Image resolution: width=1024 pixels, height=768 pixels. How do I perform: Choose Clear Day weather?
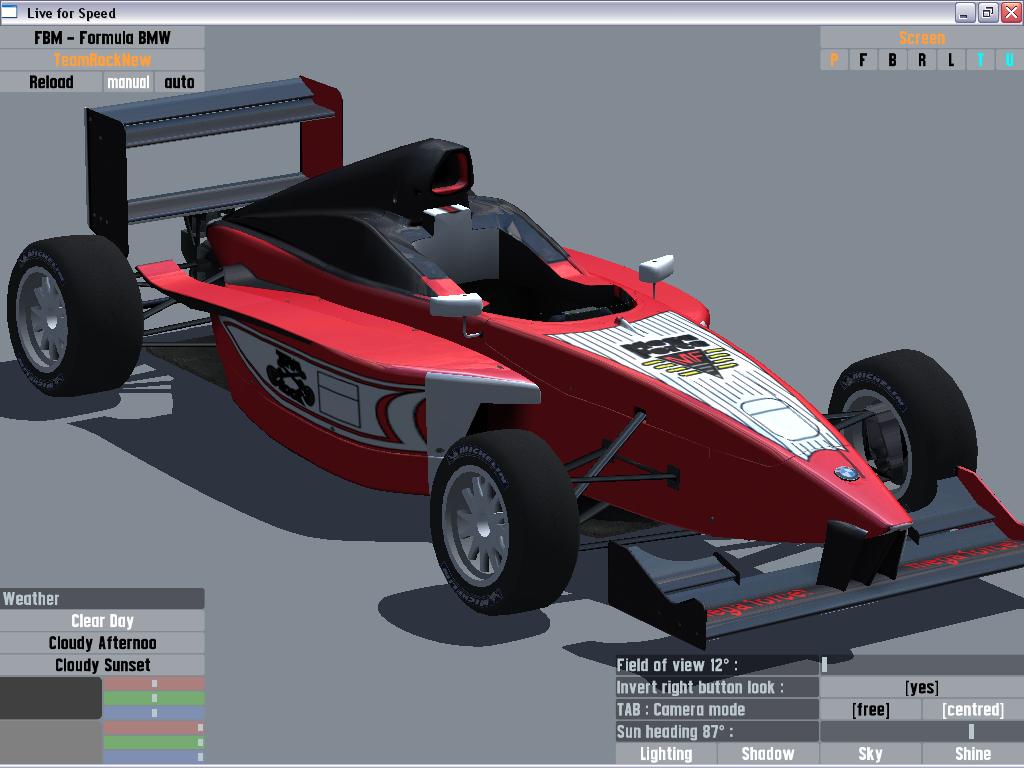coord(102,621)
